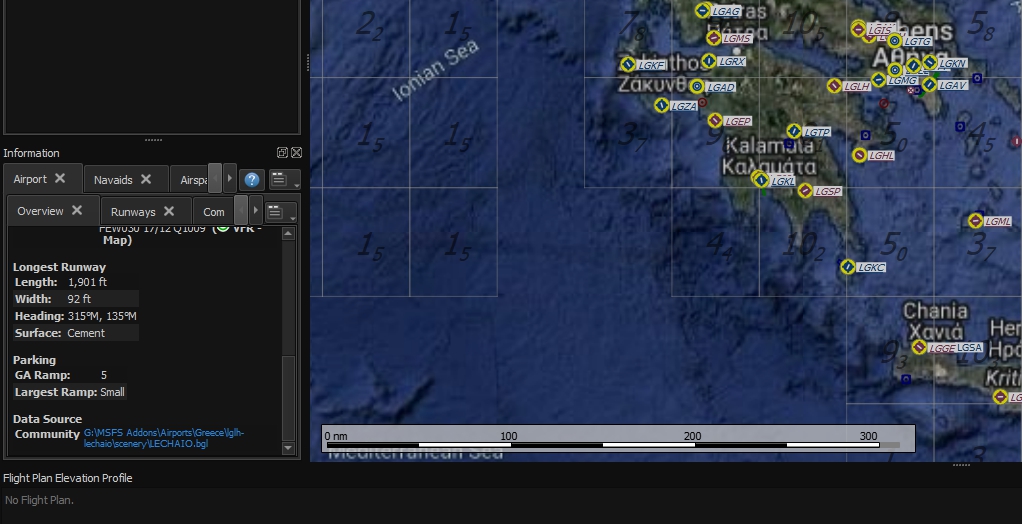This screenshot has height=524, width=1022.
Task: Click the LGMG airport symbol
Action: click(x=879, y=80)
